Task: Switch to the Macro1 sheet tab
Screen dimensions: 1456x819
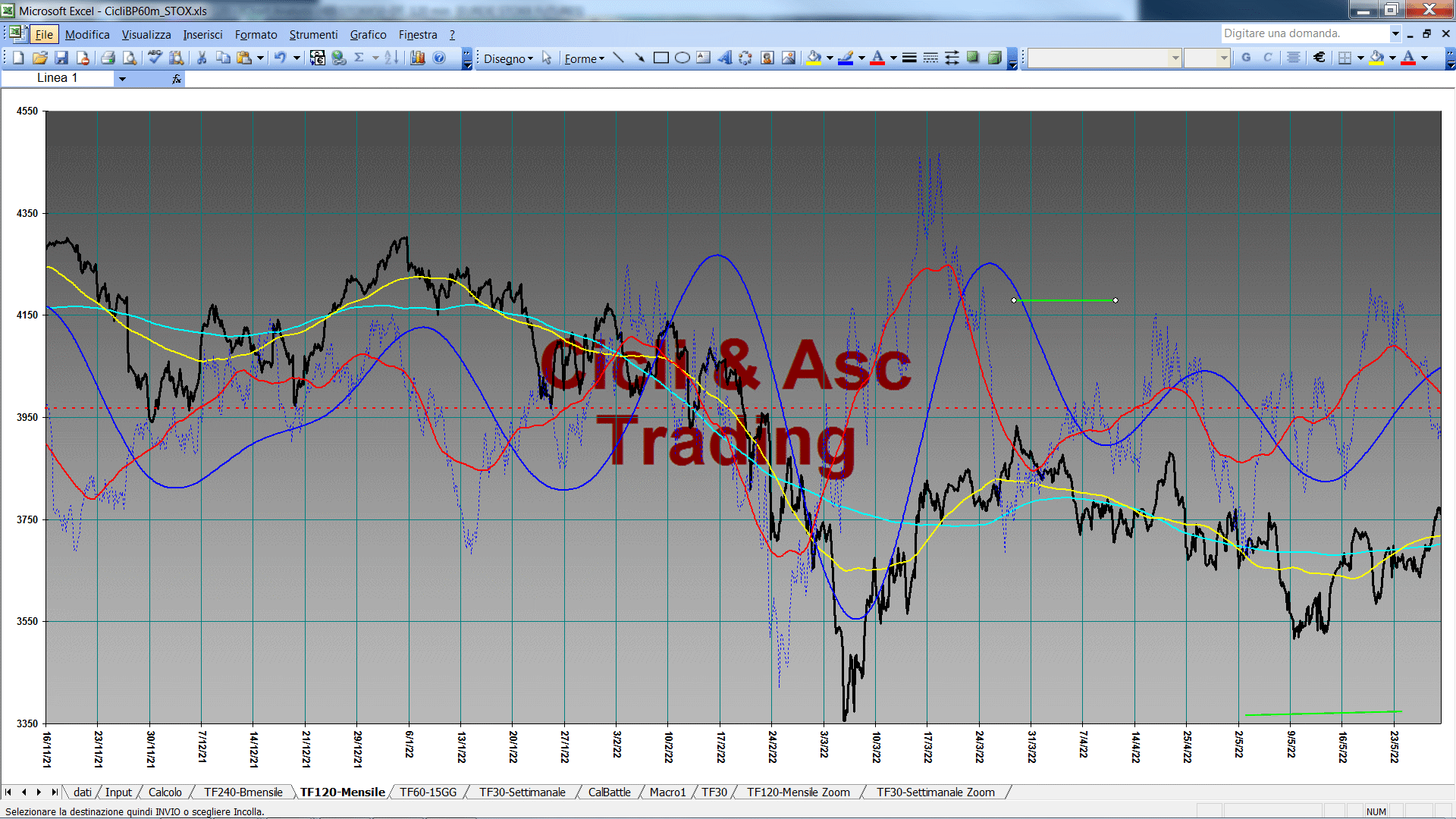Action: tap(667, 792)
